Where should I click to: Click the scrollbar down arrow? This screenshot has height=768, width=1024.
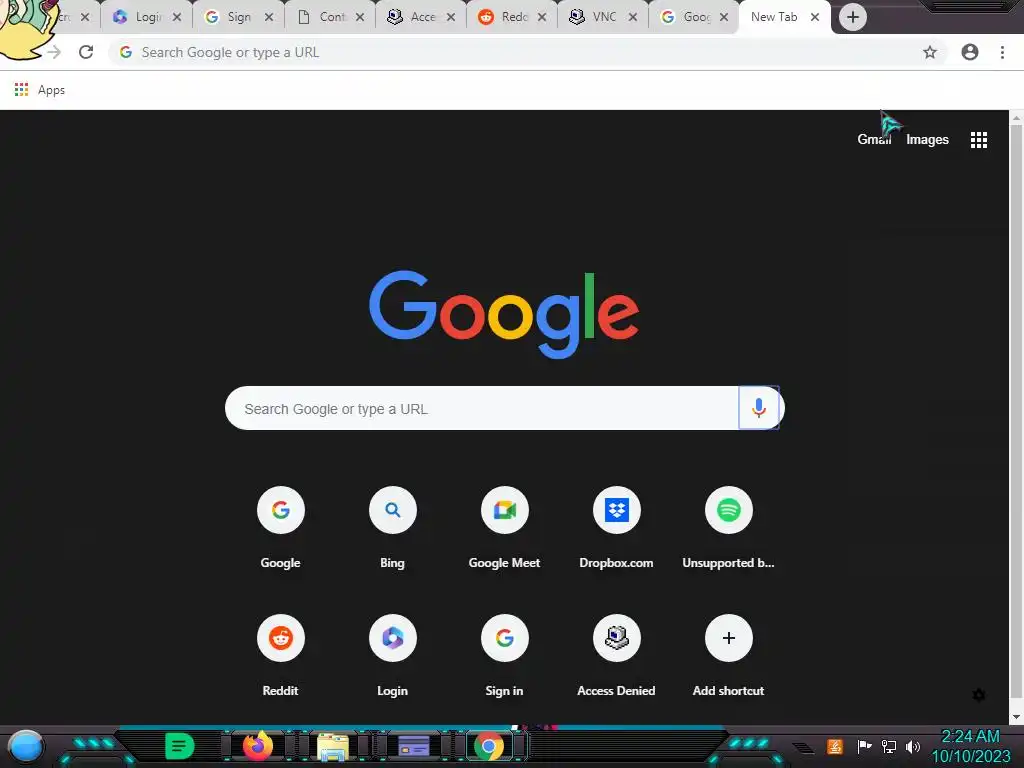tap(1016, 717)
